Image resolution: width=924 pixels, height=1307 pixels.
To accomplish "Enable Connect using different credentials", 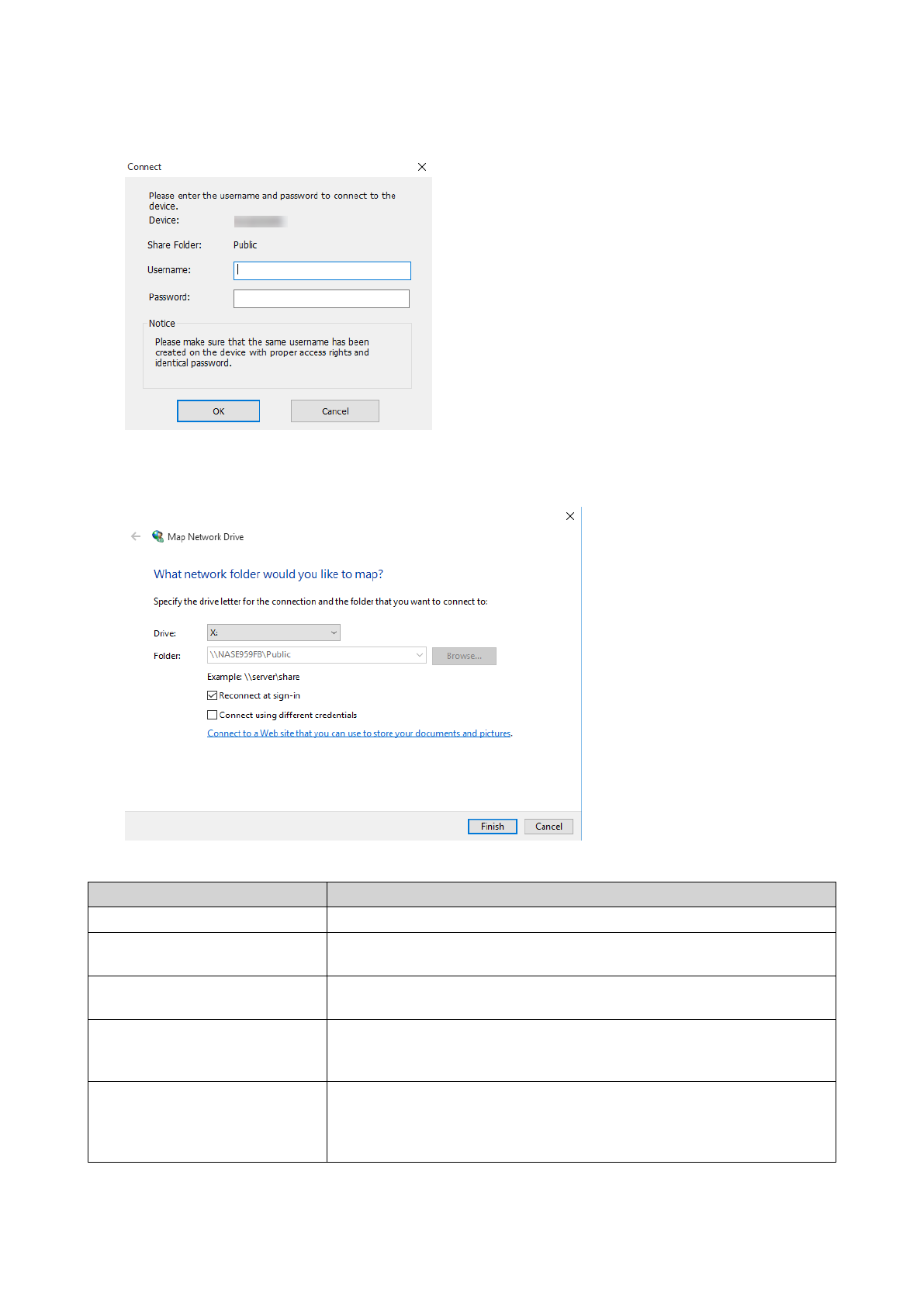I will click(x=213, y=715).
